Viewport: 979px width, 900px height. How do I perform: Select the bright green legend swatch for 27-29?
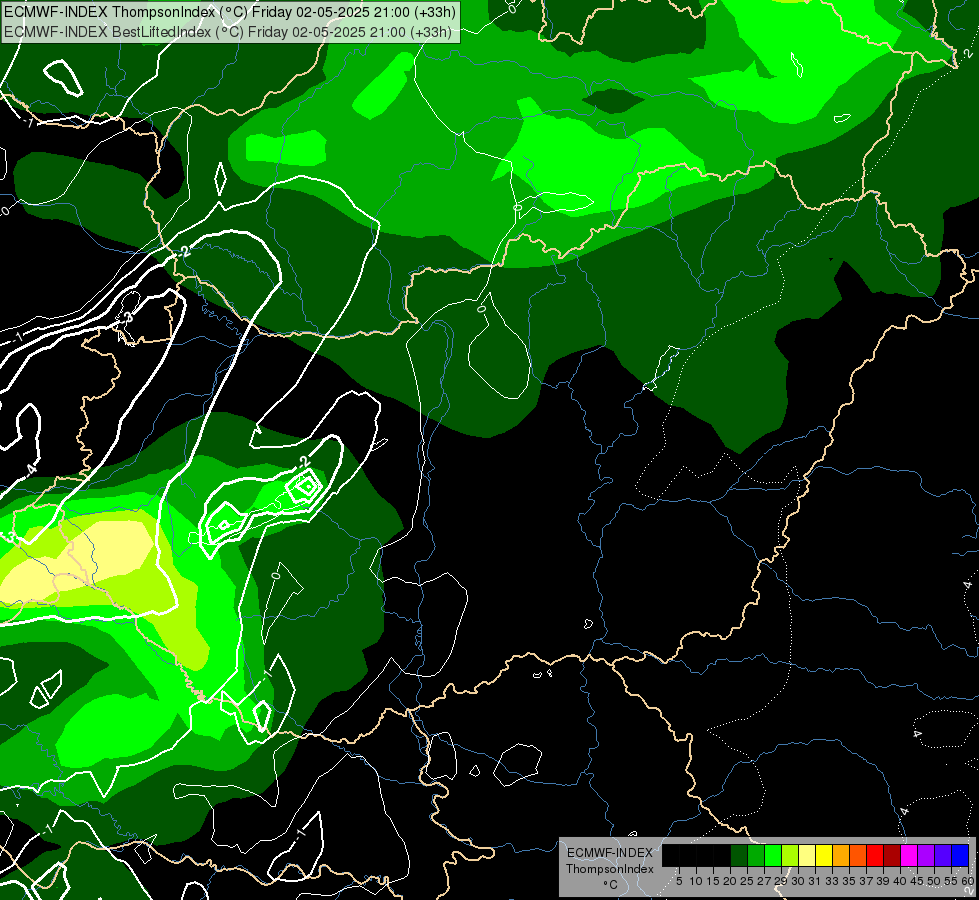coord(773,856)
